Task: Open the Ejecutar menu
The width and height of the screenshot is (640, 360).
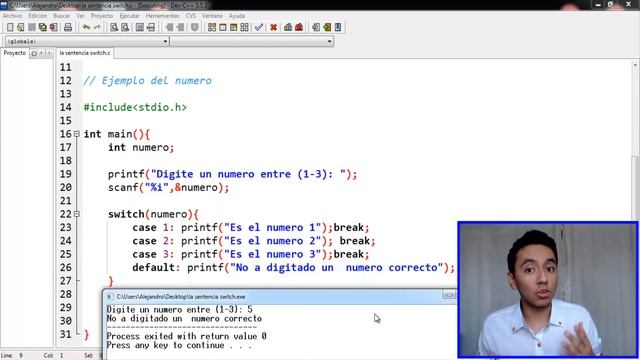Action: point(129,16)
